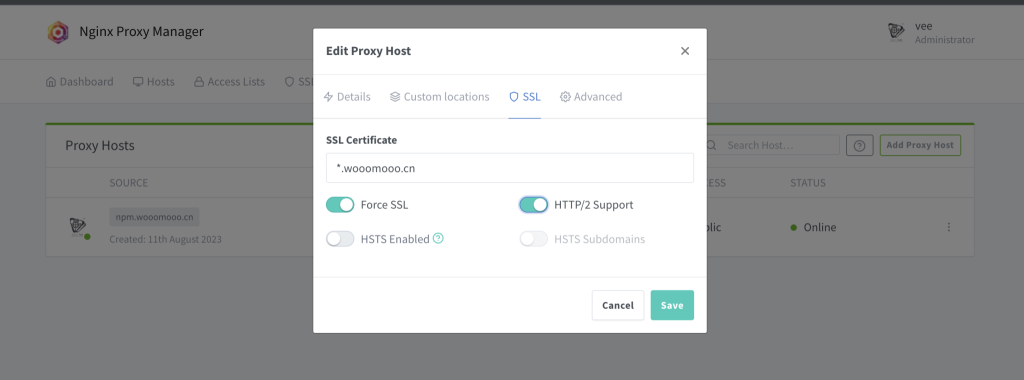Viewport: 1024px width, 380px height.
Task: Open the SSL Certificate dropdown
Action: 509,168
